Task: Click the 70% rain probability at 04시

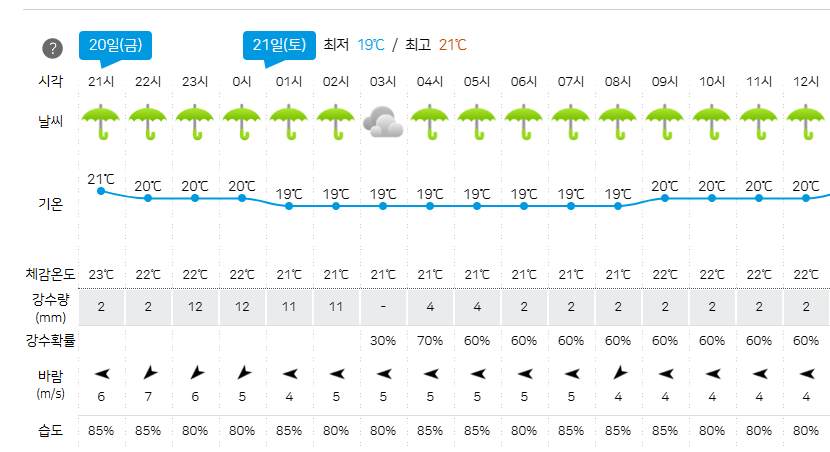Action: click(x=430, y=341)
